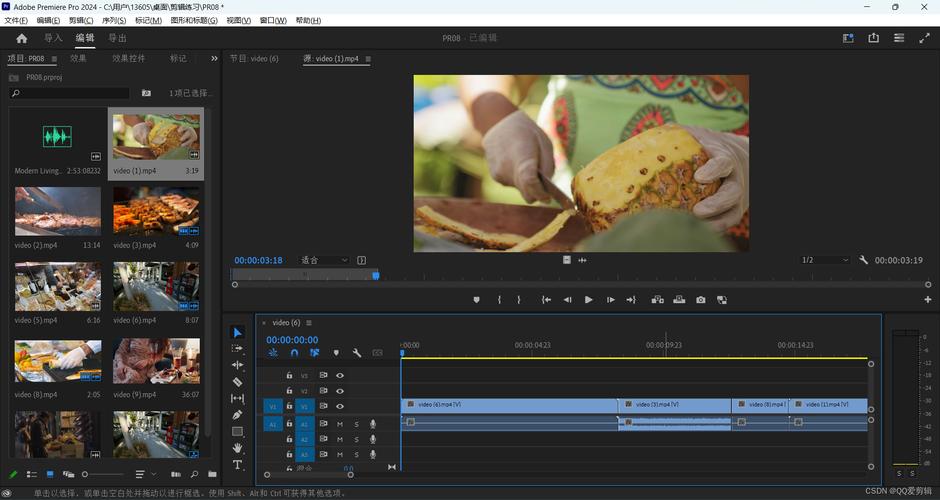
Task: Open playback resolution 1/2 dropdown
Action: 825,260
